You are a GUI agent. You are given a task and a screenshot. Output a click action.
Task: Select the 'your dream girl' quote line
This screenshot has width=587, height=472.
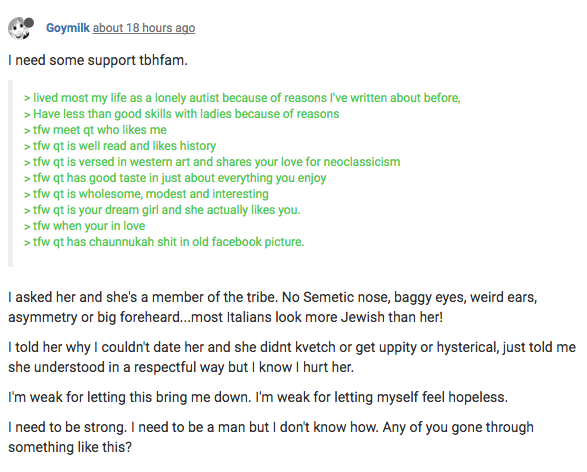162,210
